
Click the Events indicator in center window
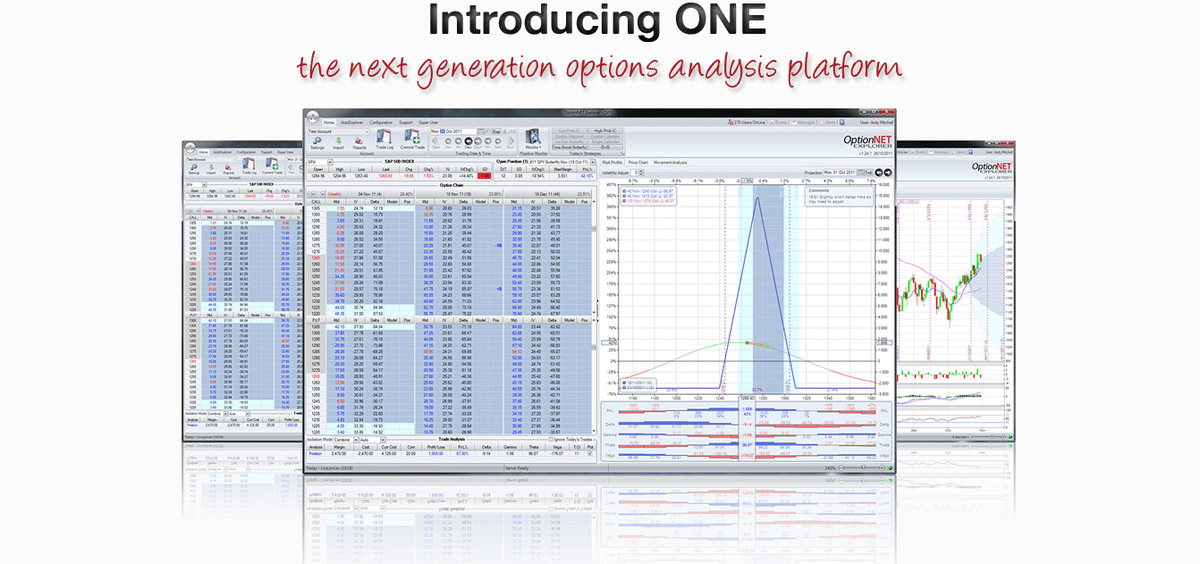[778, 122]
